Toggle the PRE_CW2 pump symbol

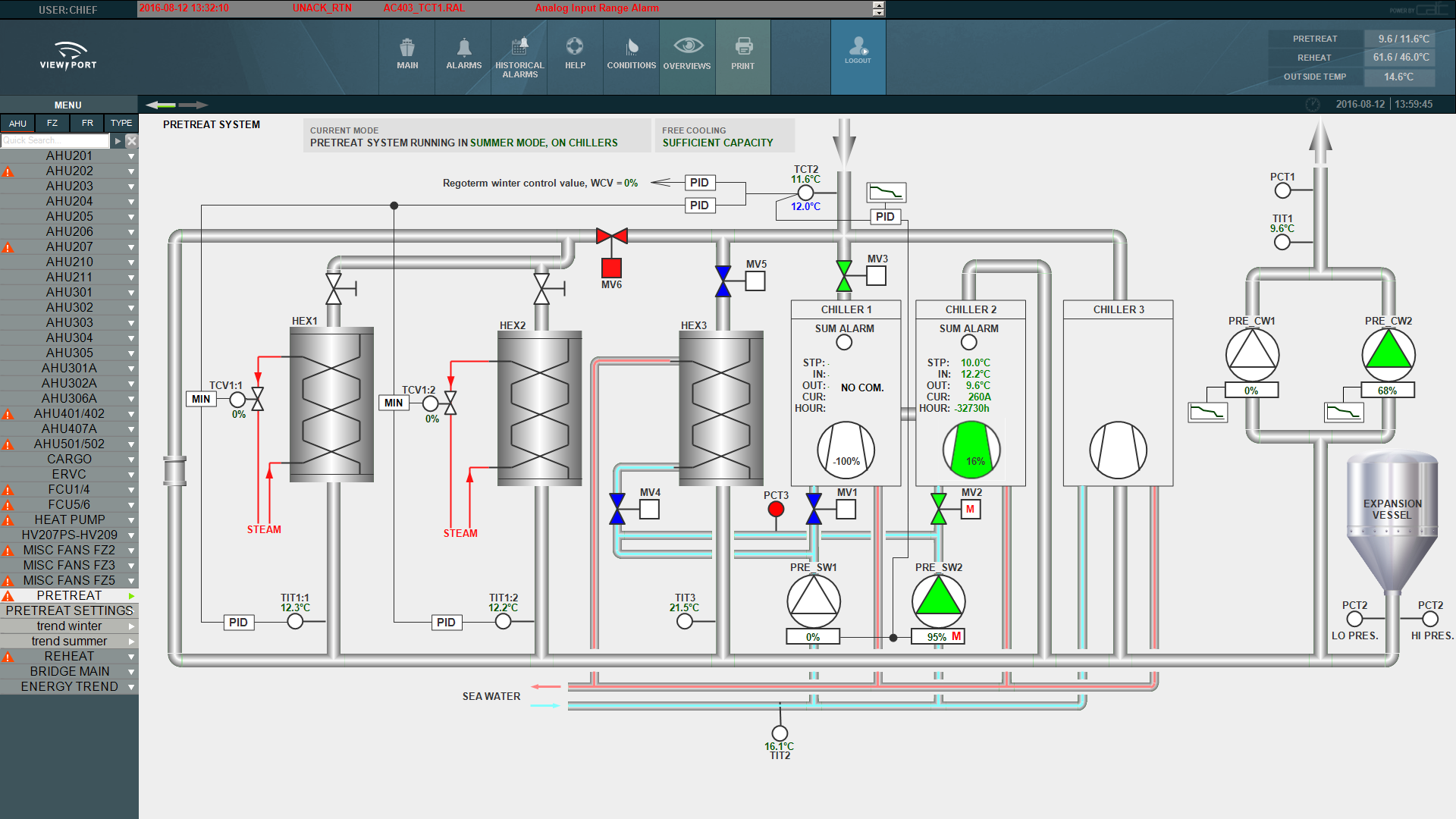tap(1388, 355)
